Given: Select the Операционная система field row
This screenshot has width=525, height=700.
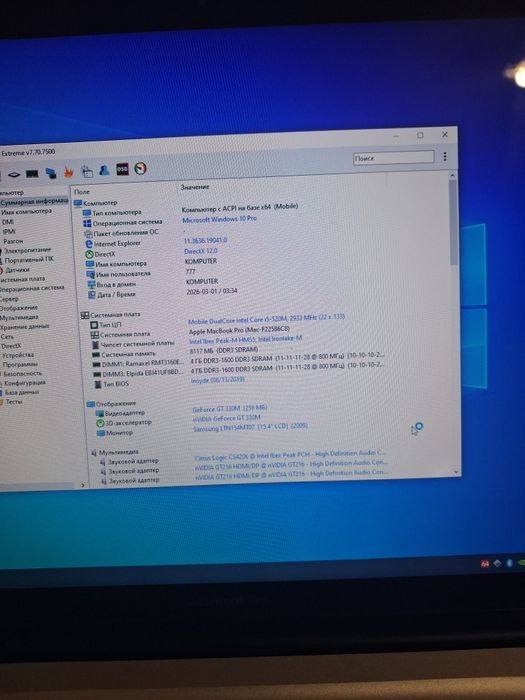Looking at the screenshot, I should 123,223.
